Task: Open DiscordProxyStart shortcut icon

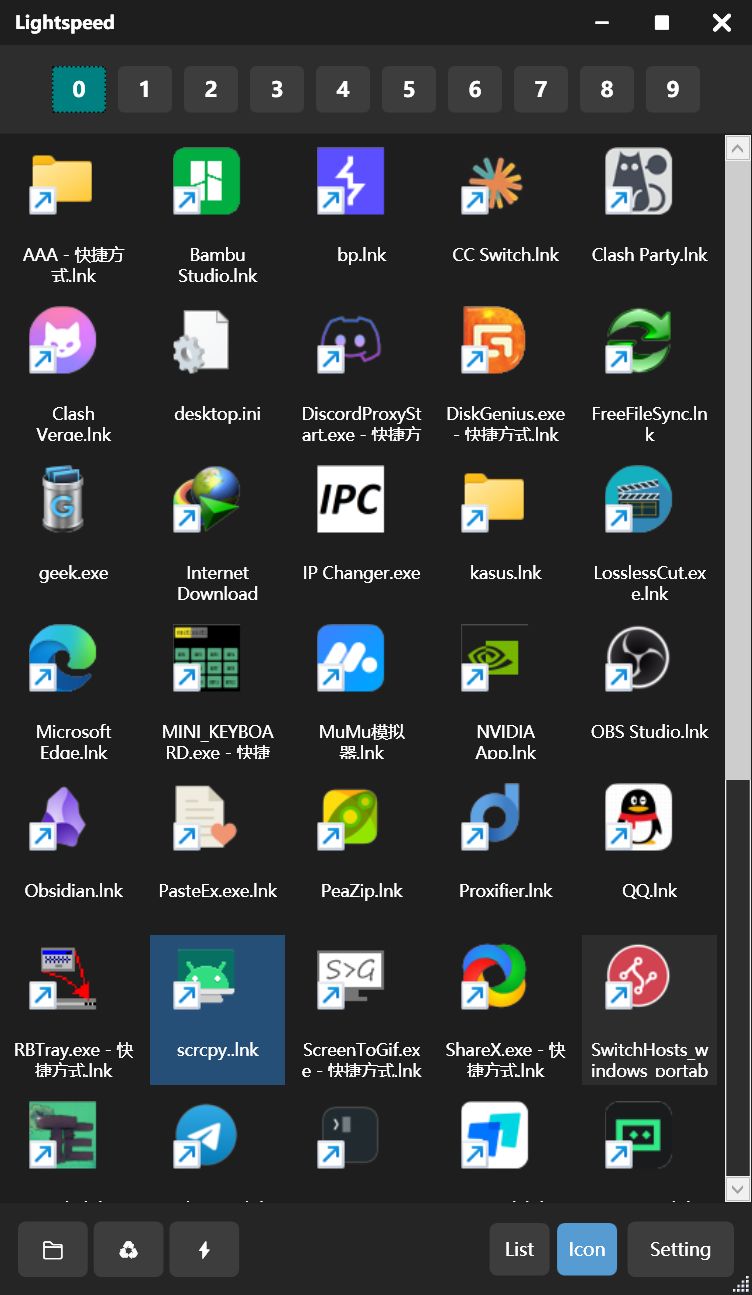Action: [350, 341]
